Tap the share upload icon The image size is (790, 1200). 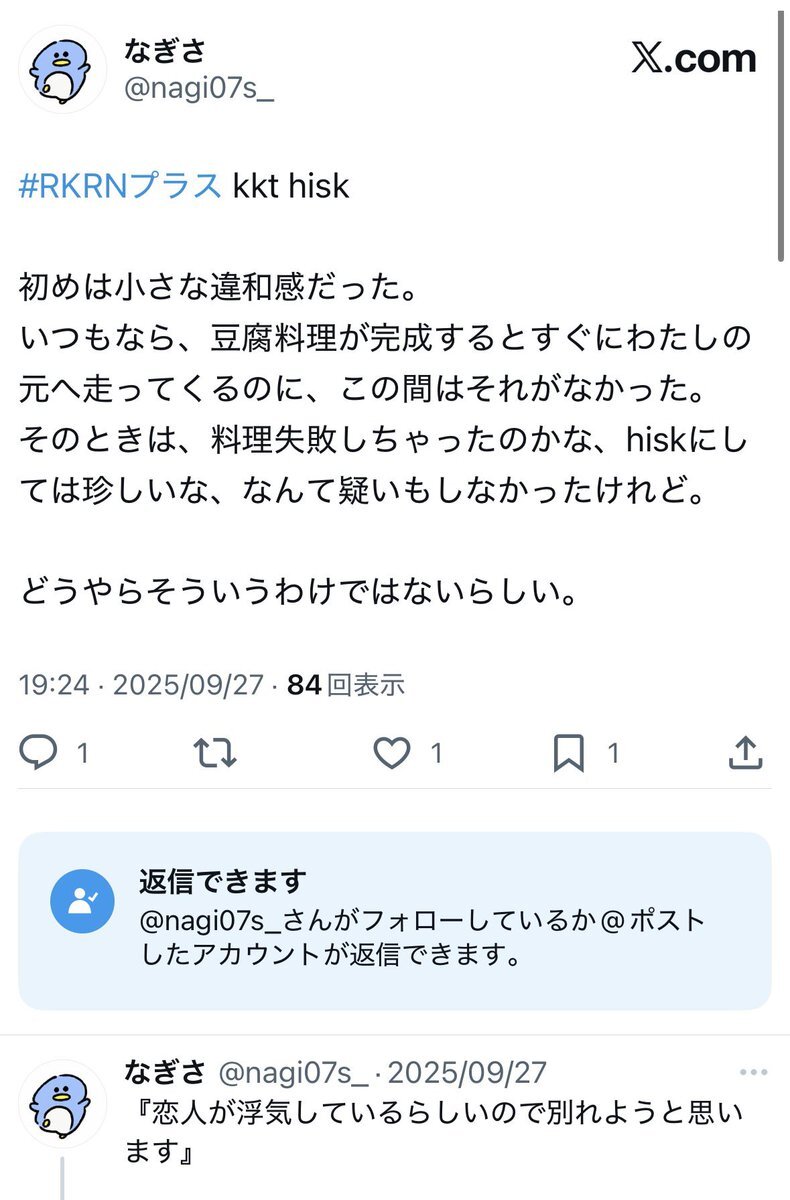tap(745, 753)
